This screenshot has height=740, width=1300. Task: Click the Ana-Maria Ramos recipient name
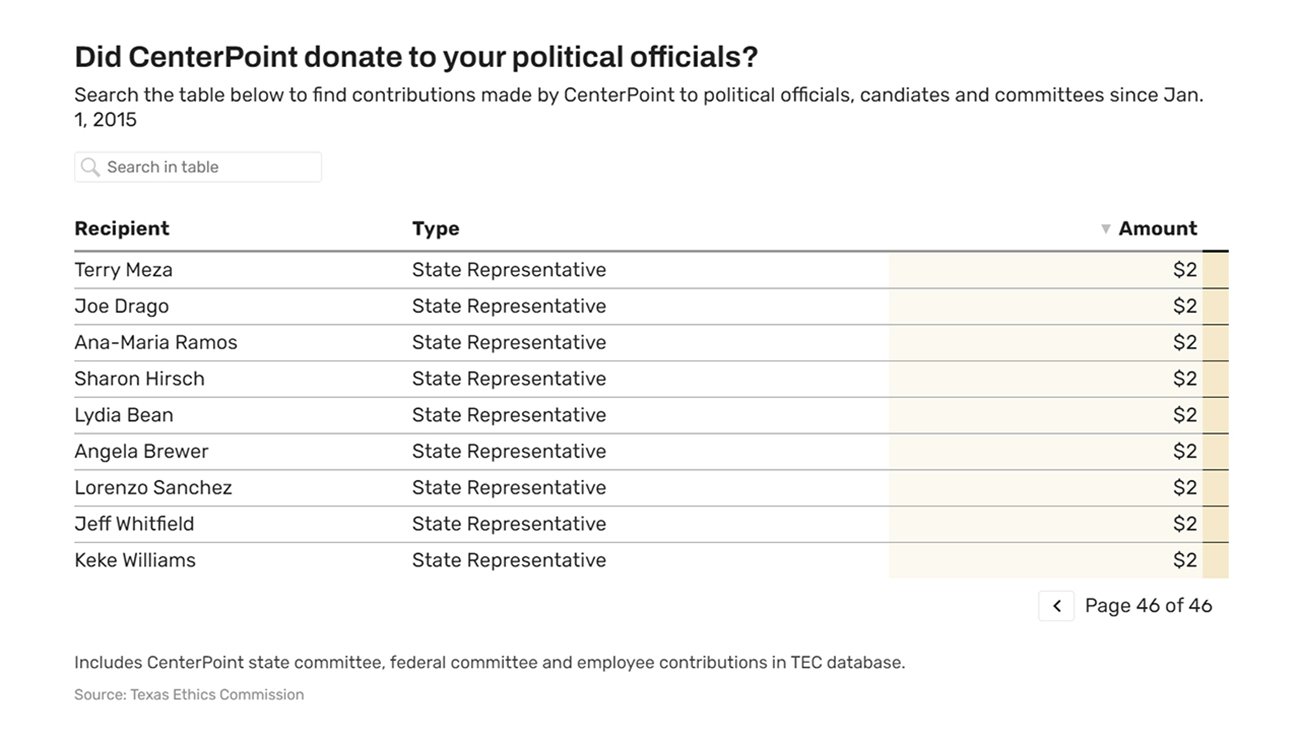tap(156, 343)
